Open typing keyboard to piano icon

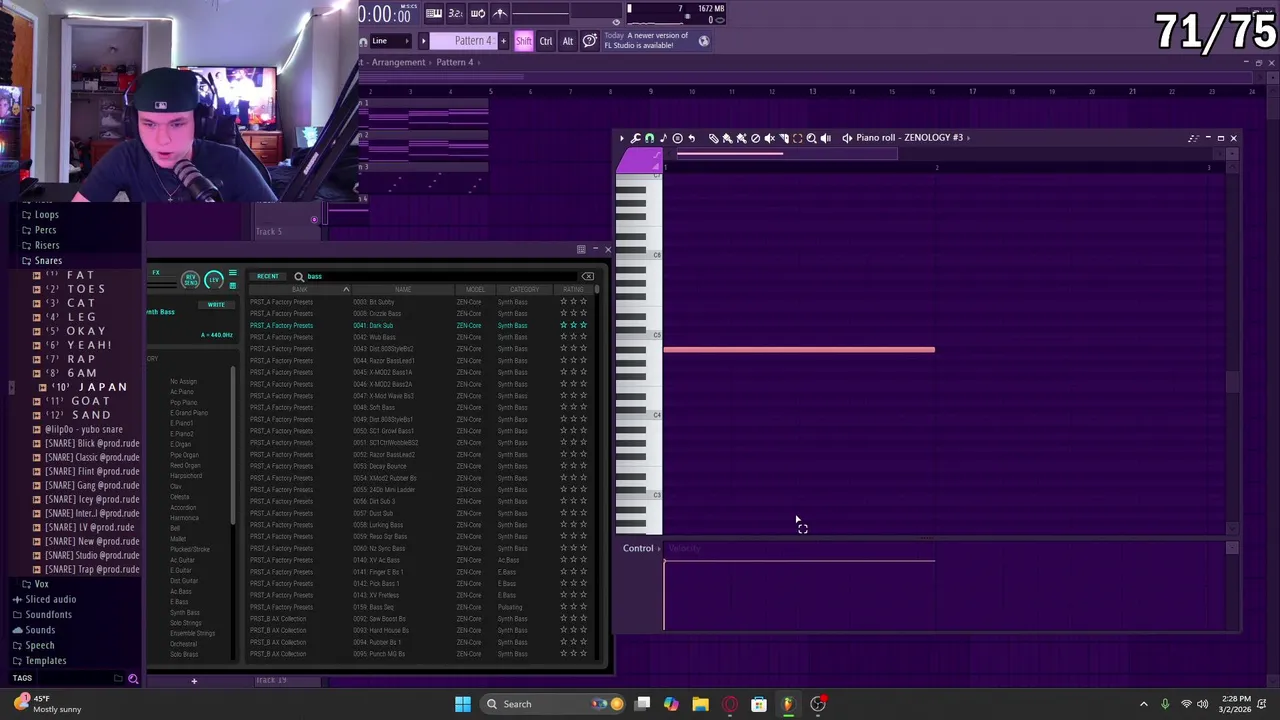pyautogui.click(x=434, y=13)
